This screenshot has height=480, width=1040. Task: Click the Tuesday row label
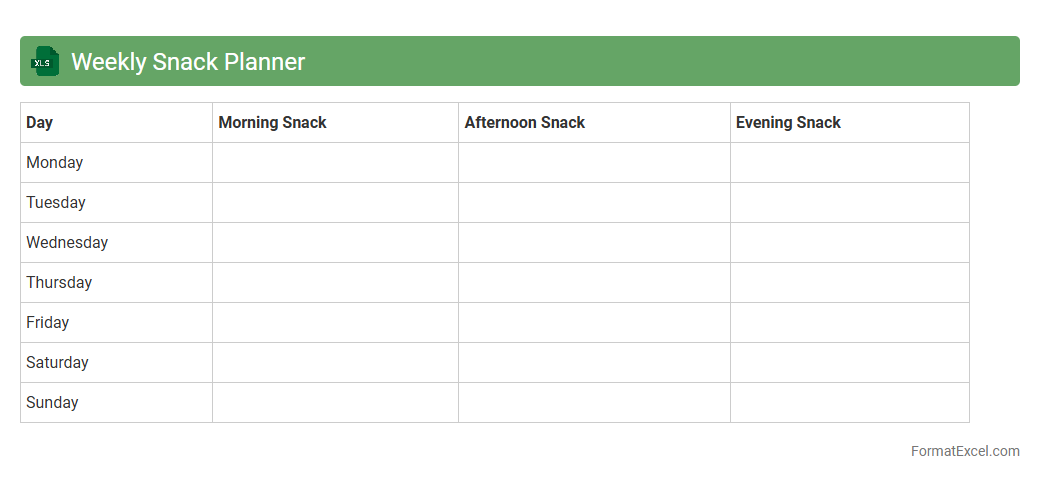tap(56, 203)
